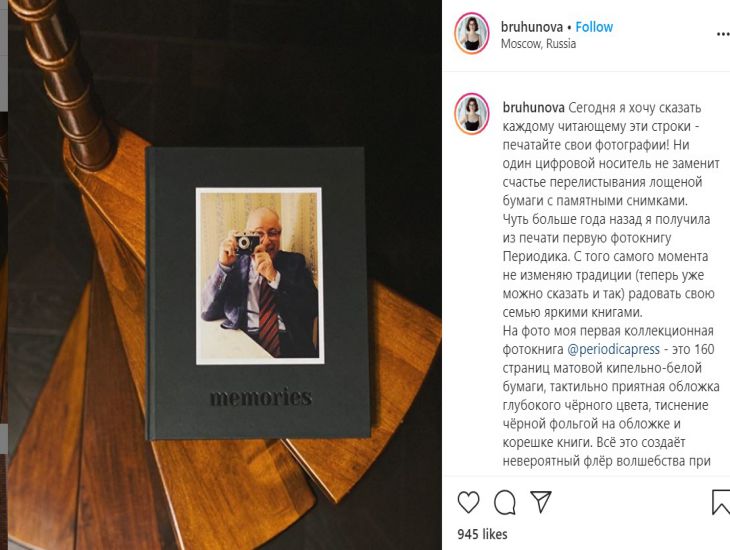
Task: Open bruhunova username in caption
Action: point(534,108)
